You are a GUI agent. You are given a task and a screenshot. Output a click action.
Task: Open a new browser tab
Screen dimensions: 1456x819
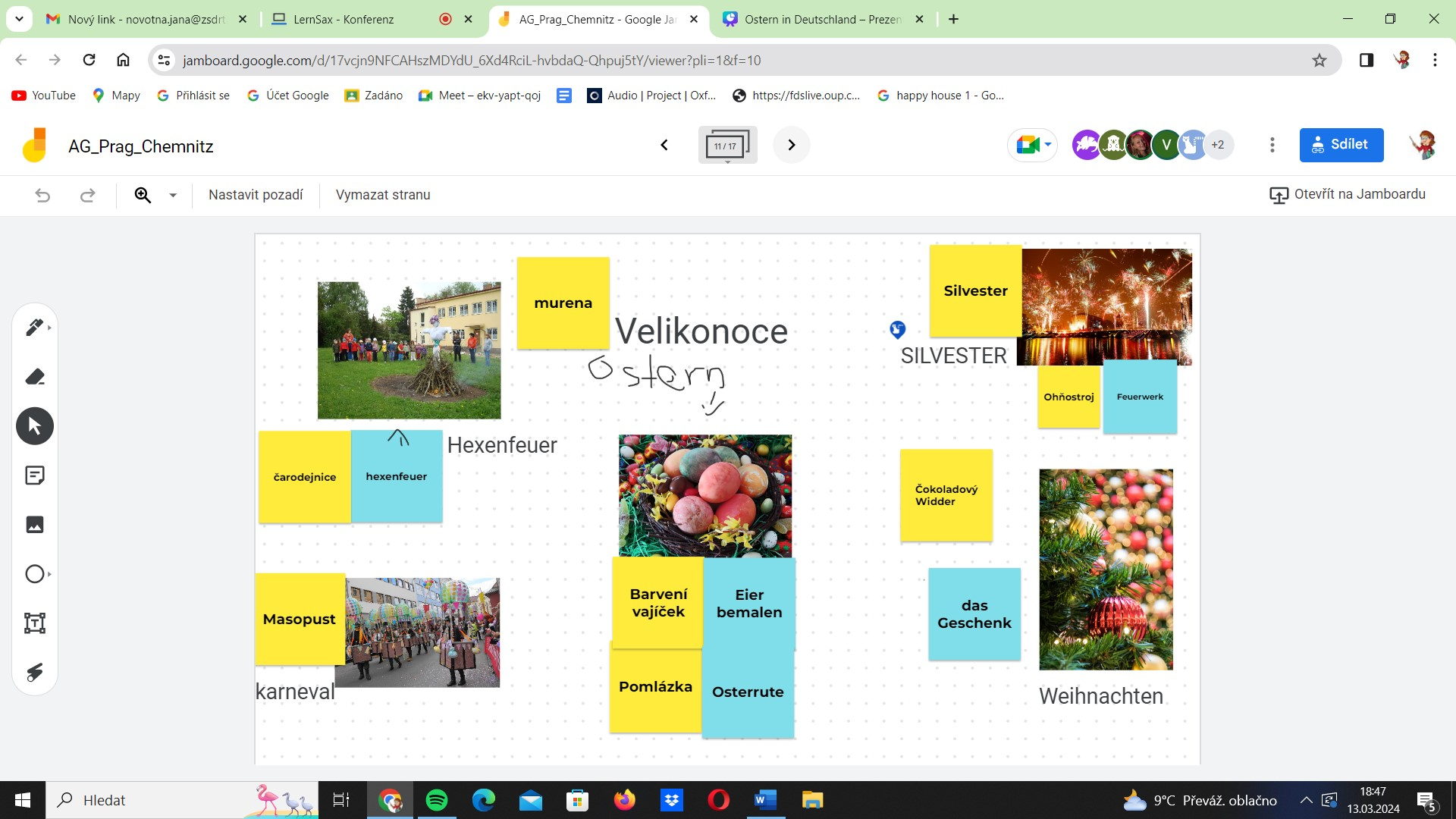point(954,19)
